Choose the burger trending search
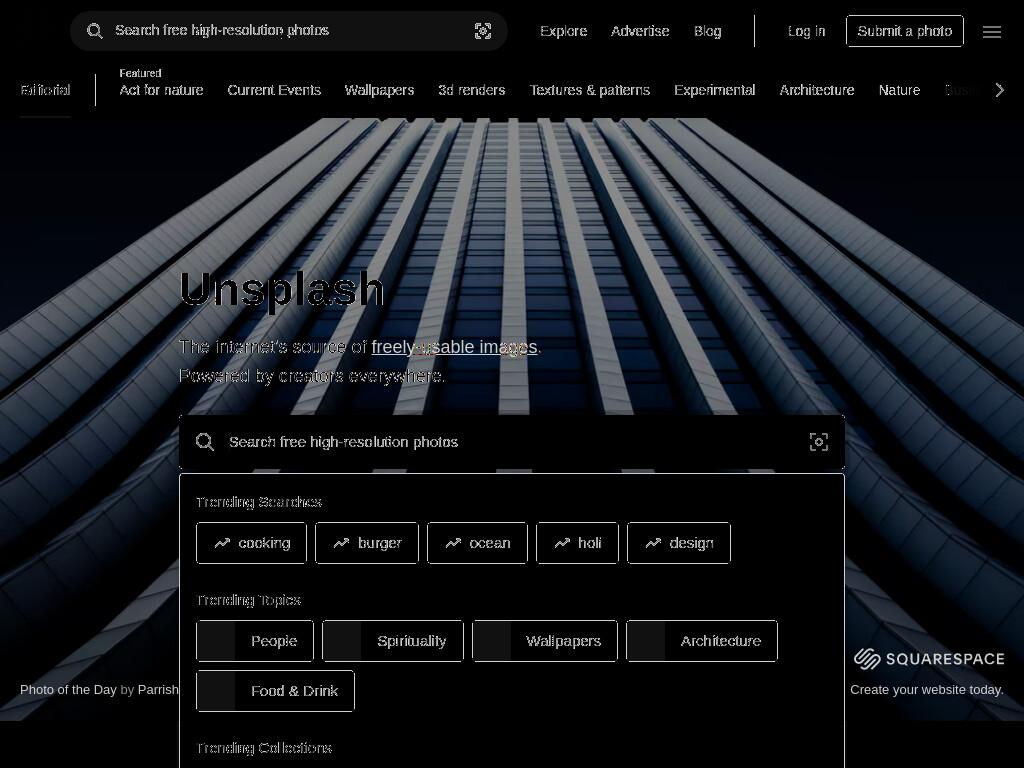Screen dimensions: 1024x768 point(367,543)
